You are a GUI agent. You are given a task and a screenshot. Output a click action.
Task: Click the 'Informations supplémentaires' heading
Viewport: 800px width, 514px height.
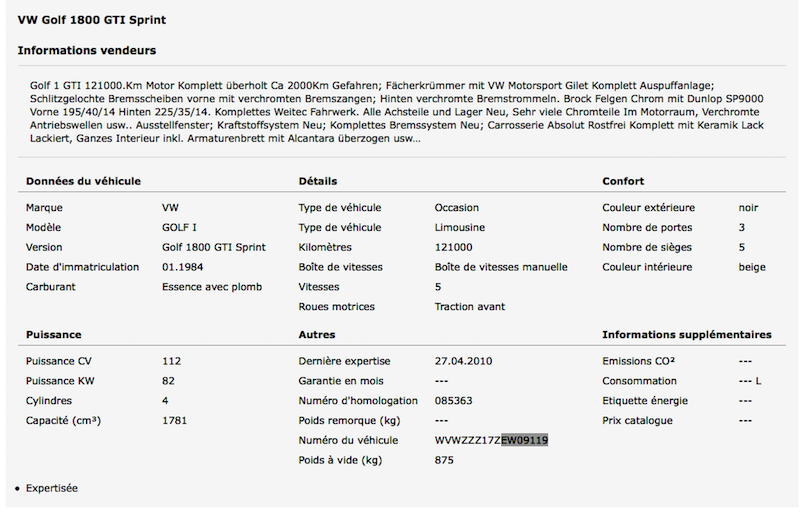pos(687,335)
